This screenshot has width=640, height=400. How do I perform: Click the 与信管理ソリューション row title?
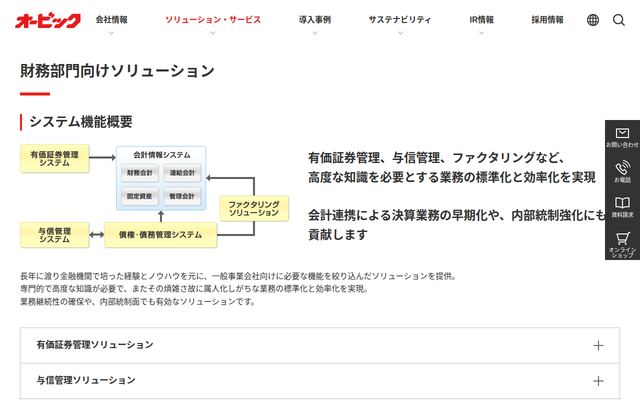click(86, 380)
